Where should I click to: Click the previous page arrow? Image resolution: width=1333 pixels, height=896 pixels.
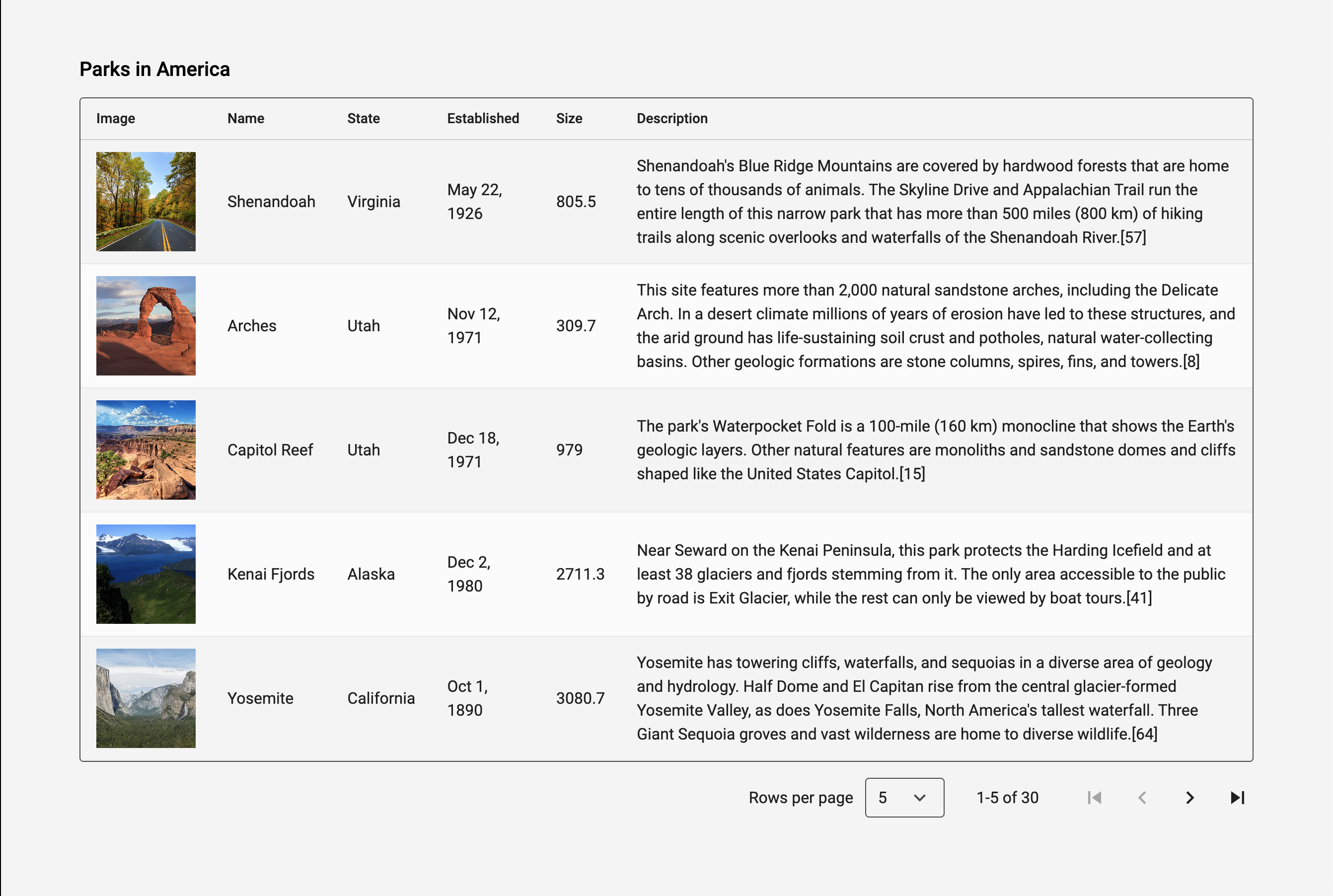pyautogui.click(x=1142, y=798)
